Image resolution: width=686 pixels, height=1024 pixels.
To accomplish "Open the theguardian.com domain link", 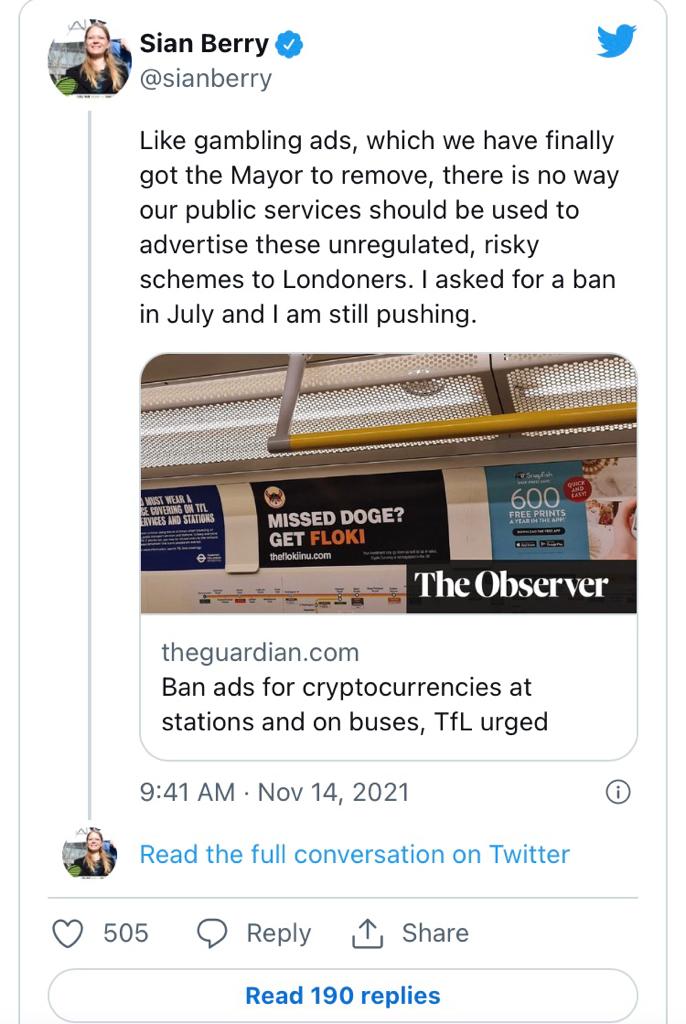I will coord(259,653).
